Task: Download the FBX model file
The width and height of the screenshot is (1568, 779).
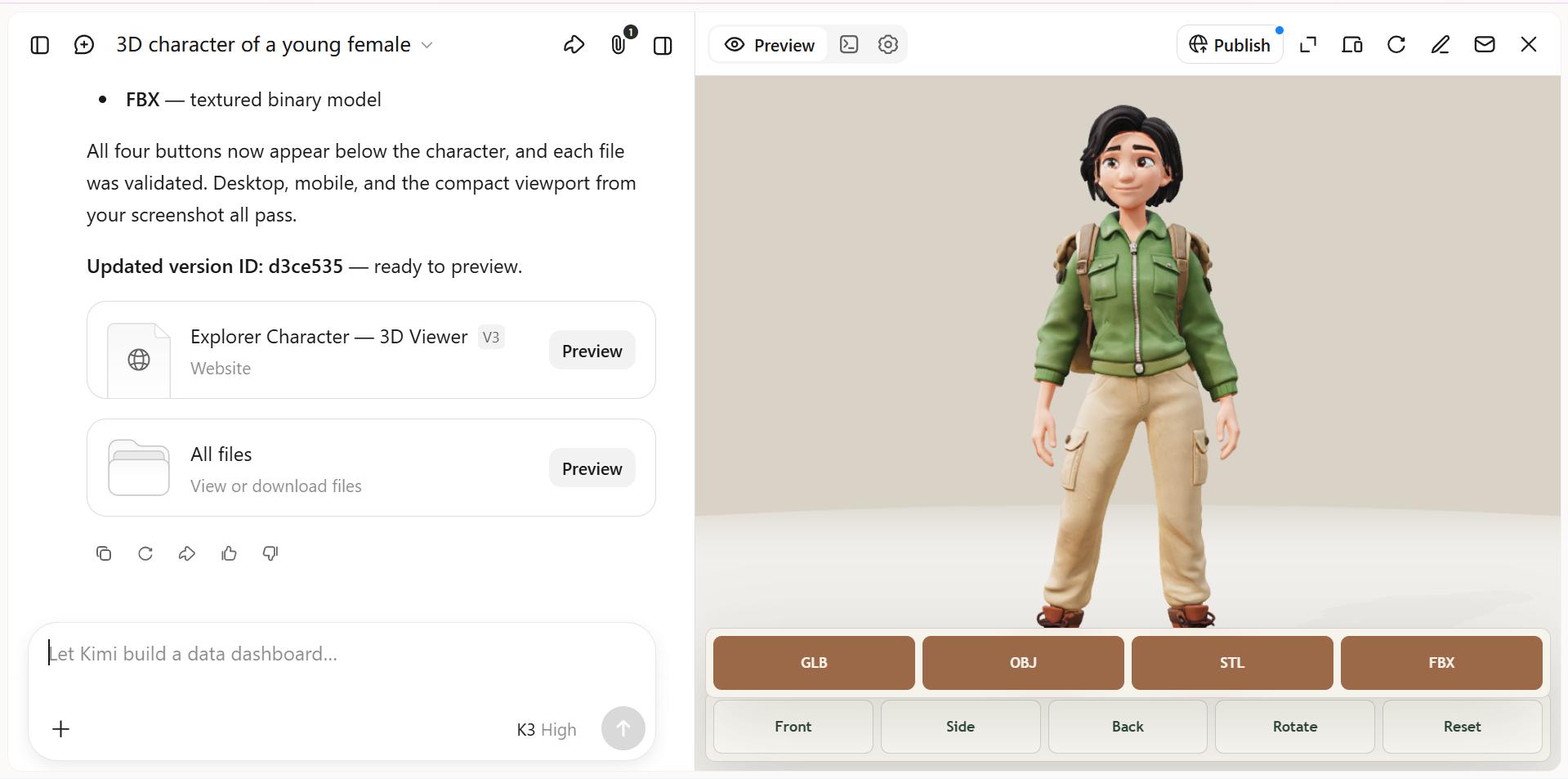Action: click(1441, 663)
